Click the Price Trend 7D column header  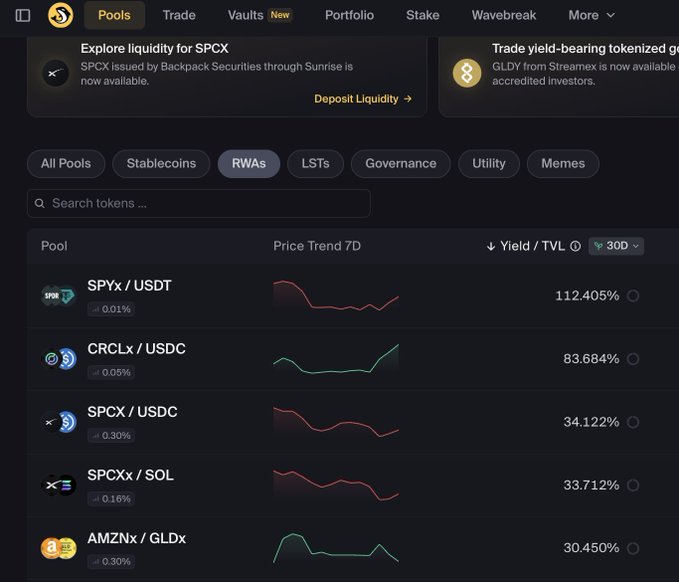click(317, 246)
